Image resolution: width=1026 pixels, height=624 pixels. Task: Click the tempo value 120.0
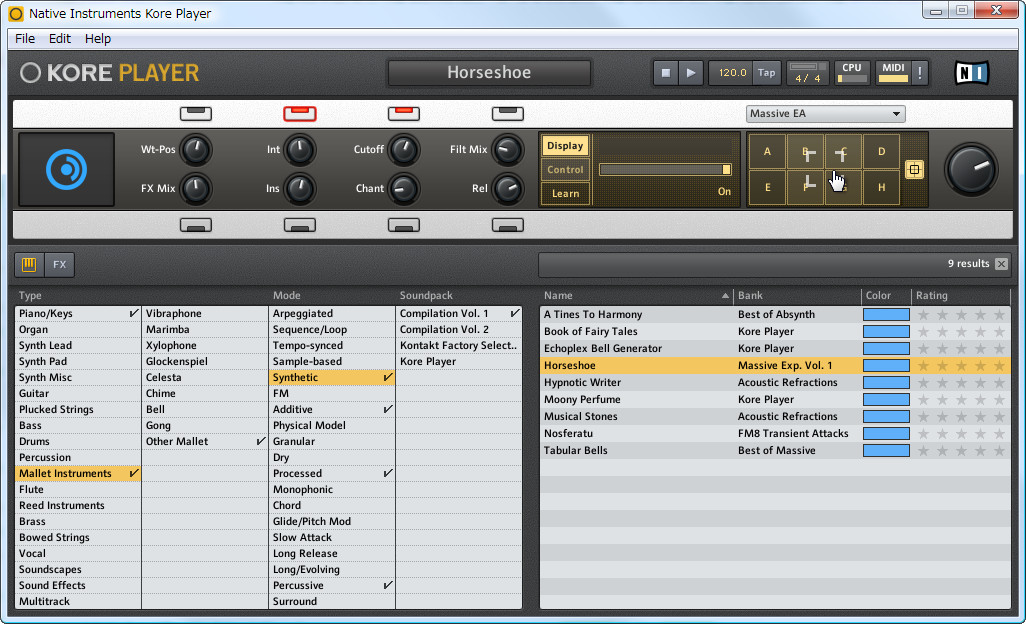pyautogui.click(x=732, y=73)
